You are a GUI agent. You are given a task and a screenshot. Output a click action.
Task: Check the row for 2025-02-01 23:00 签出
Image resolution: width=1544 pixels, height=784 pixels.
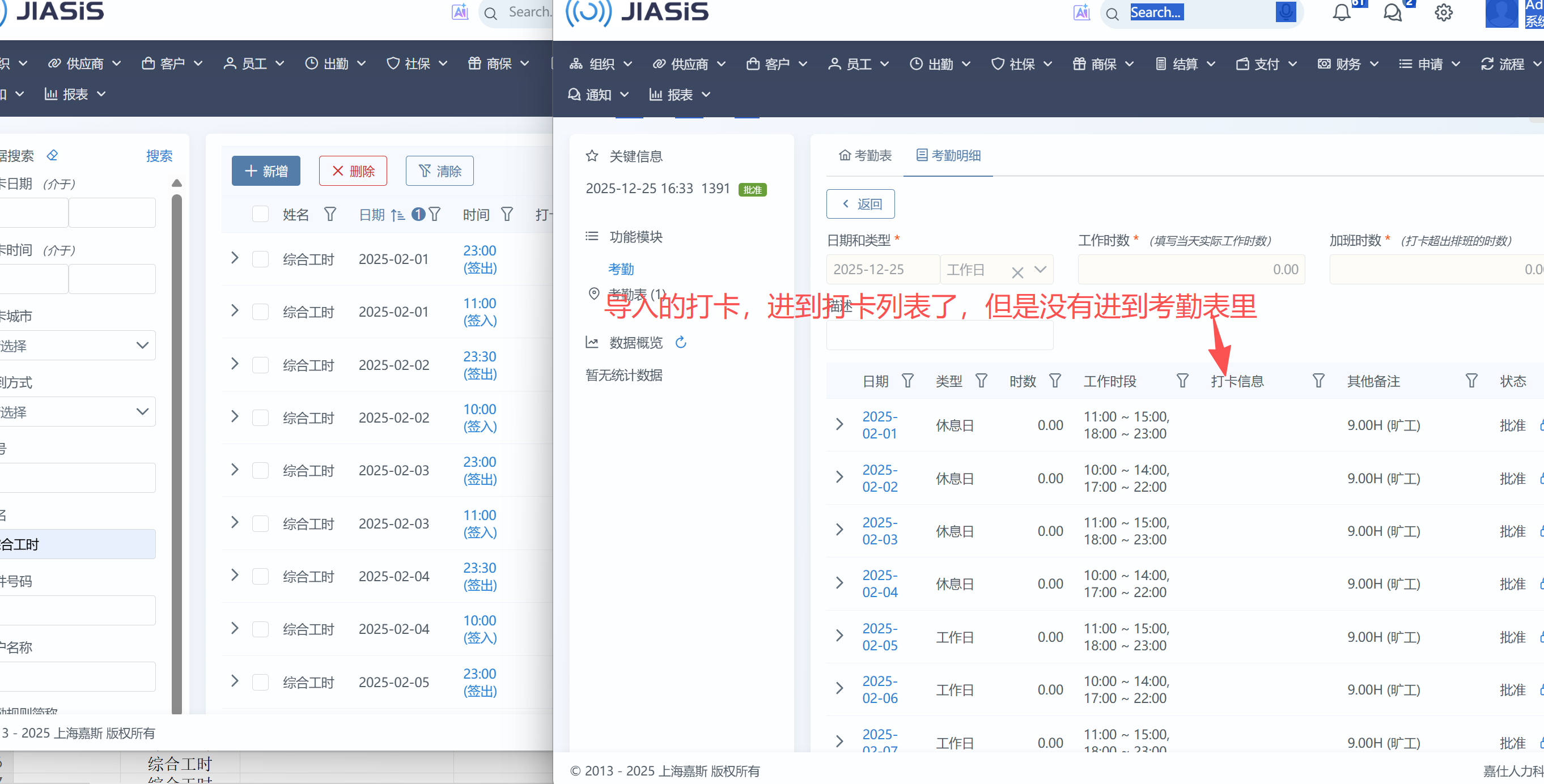coord(260,259)
